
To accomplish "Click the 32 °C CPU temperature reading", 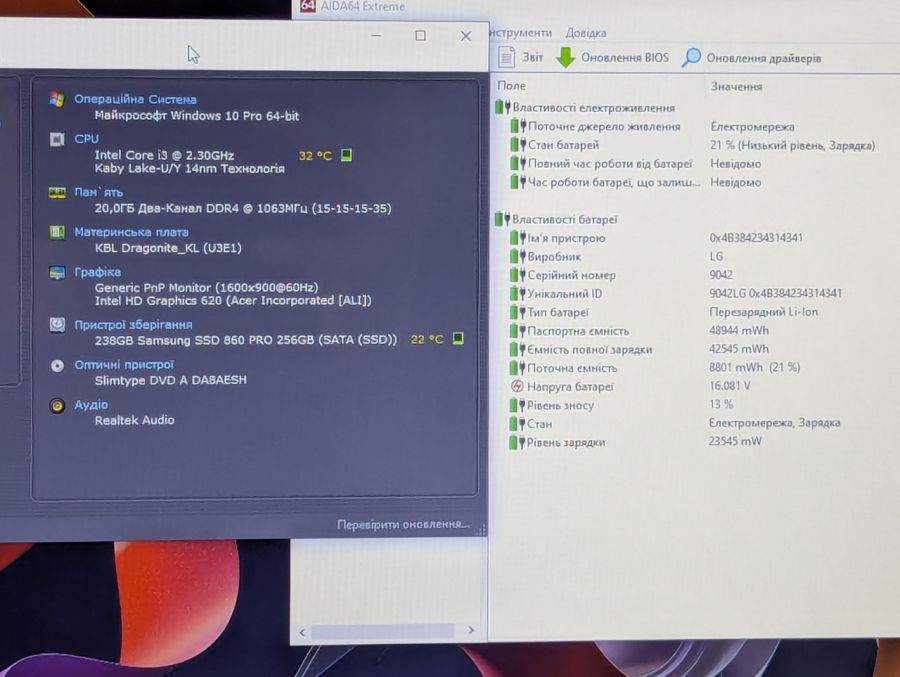I will (315, 156).
